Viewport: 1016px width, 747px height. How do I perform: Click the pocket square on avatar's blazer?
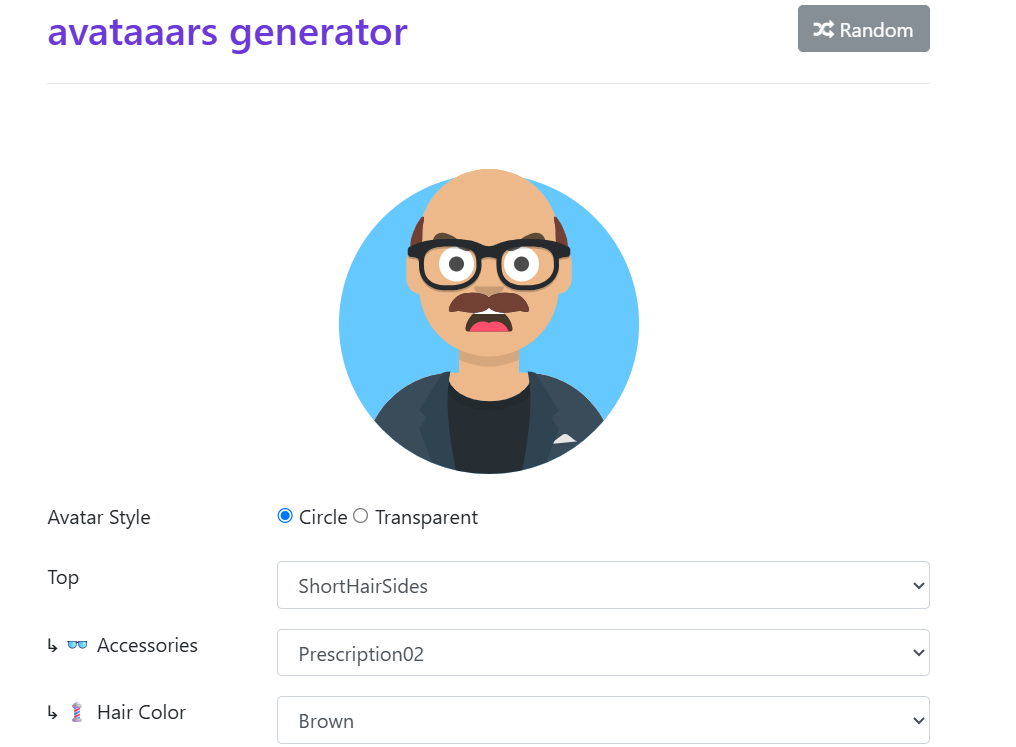coord(565,438)
